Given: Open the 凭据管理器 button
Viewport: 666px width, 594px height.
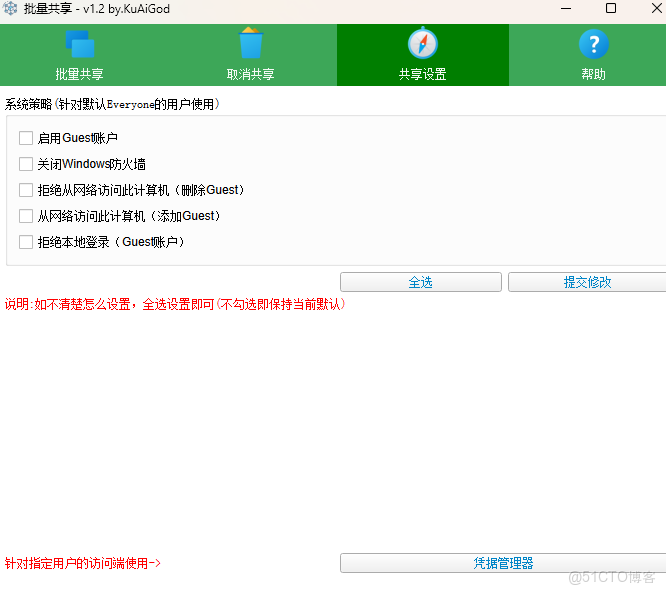Looking at the screenshot, I should (503, 563).
